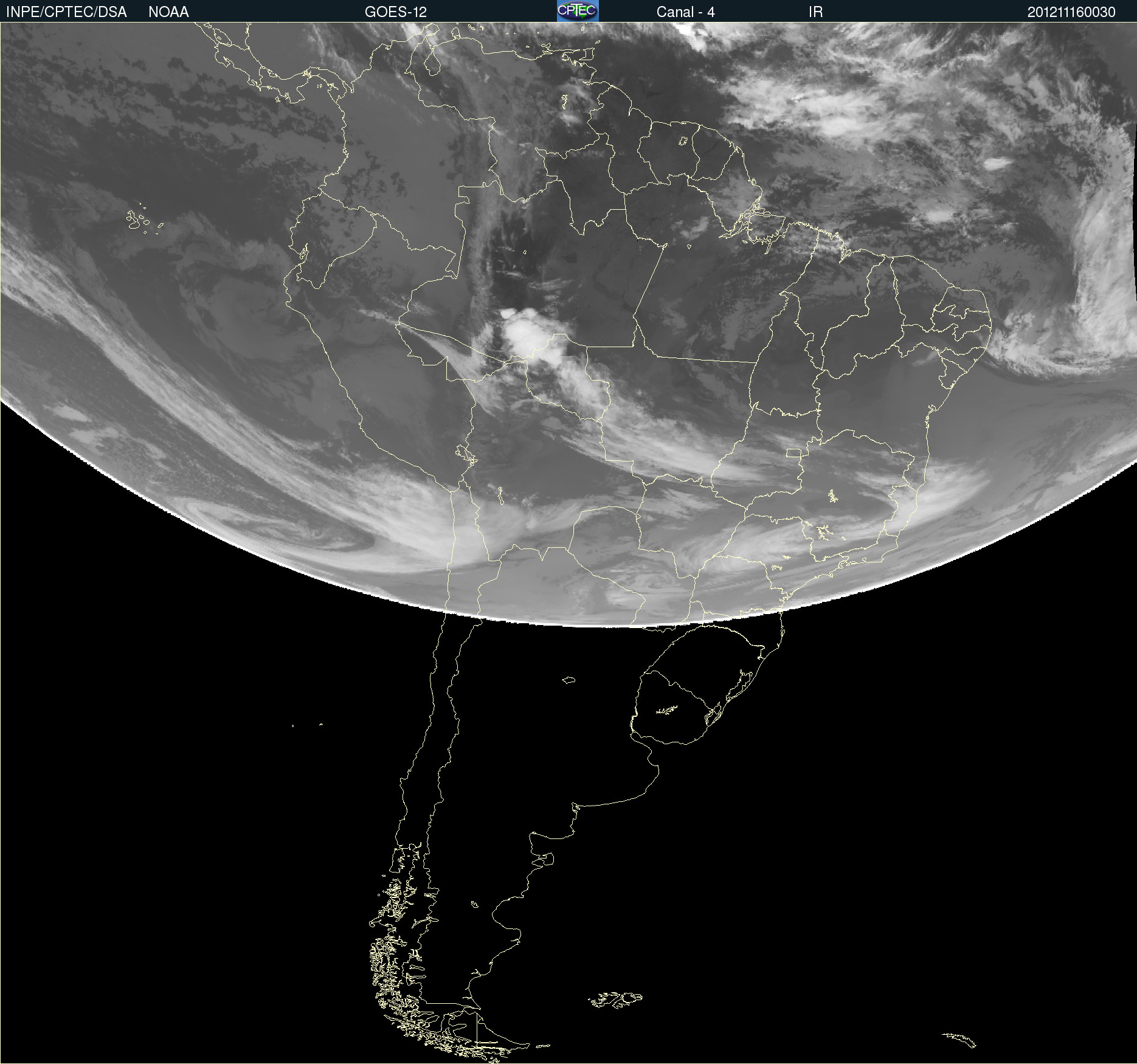Click the NOAA label in the header
This screenshot has width=1137, height=1064.
168,12
